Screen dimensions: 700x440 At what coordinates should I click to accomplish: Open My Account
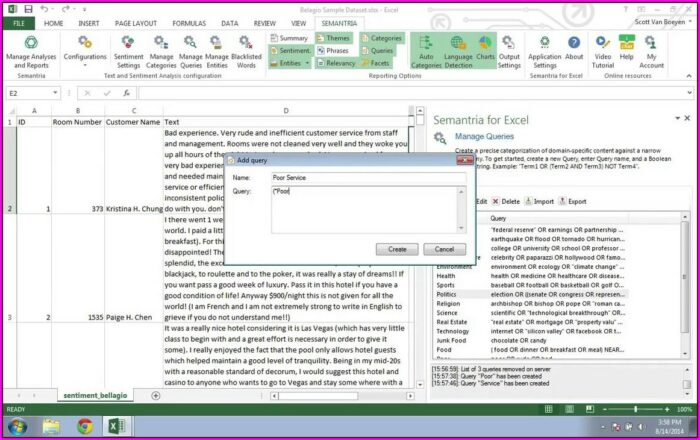coord(651,53)
